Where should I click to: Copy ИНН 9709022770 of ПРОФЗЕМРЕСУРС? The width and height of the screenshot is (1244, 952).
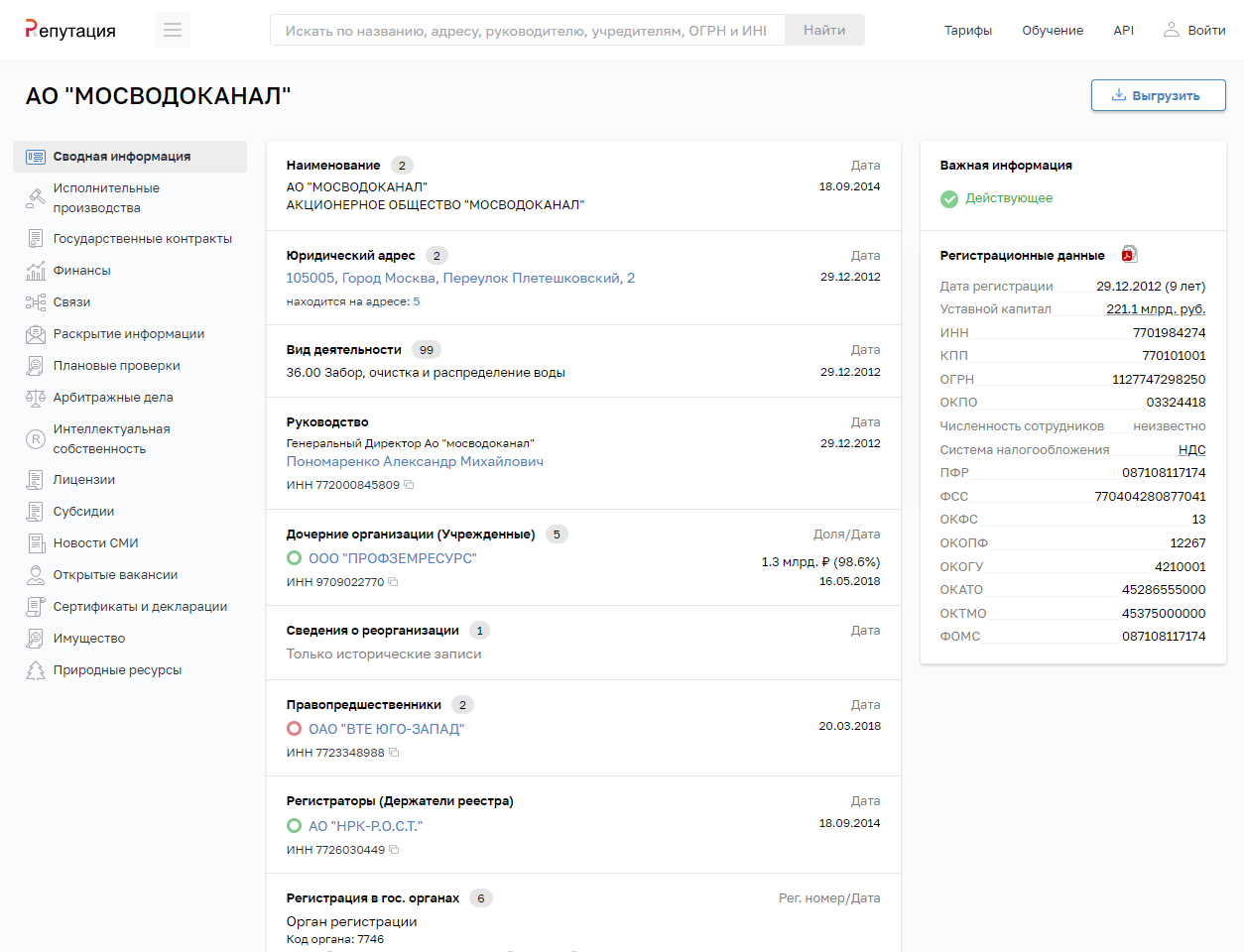point(393,582)
